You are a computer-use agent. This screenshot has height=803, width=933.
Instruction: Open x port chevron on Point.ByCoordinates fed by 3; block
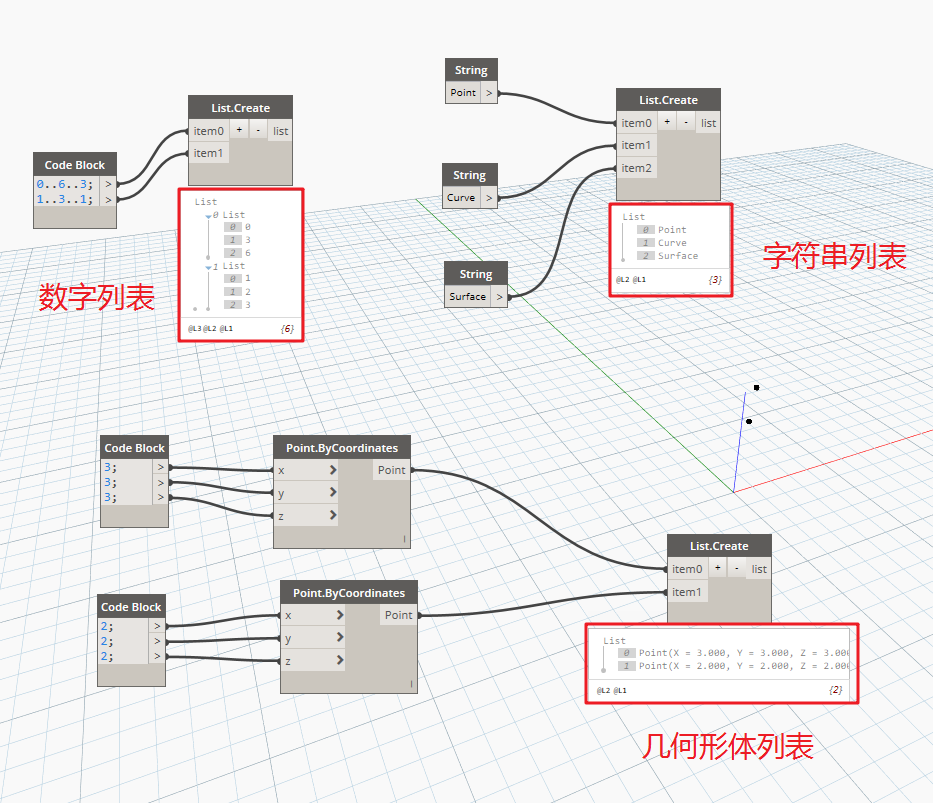(333, 470)
